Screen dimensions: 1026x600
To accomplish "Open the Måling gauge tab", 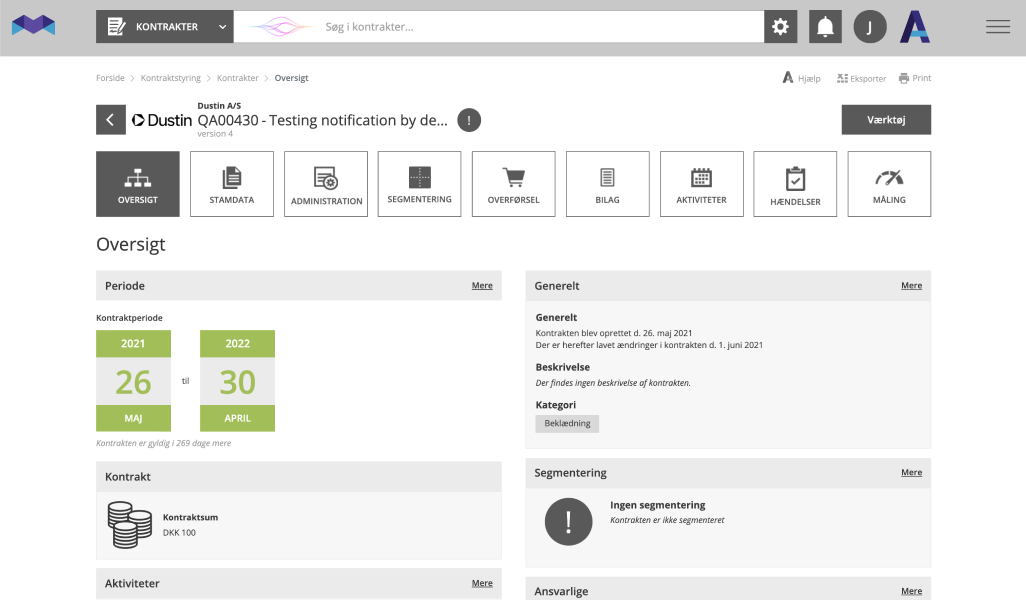I will [x=889, y=184].
